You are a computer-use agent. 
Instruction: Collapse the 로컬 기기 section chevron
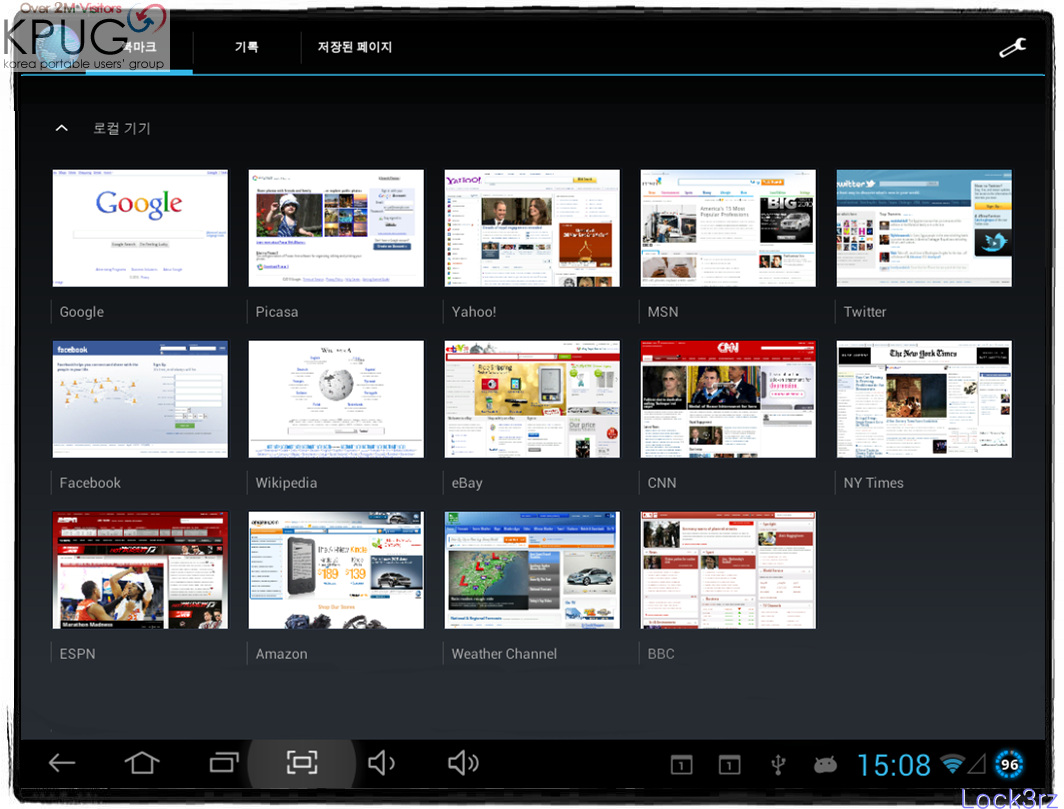pyautogui.click(x=62, y=128)
